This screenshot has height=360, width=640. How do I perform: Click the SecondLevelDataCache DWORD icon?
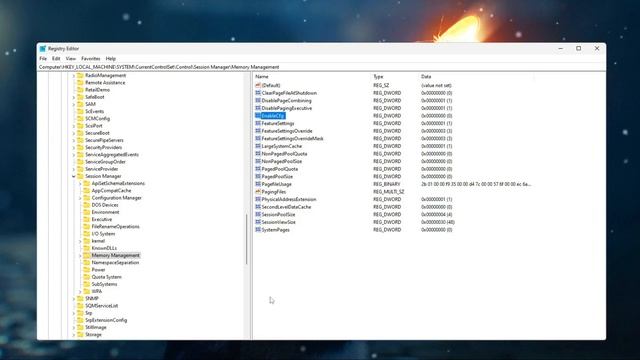point(258,207)
